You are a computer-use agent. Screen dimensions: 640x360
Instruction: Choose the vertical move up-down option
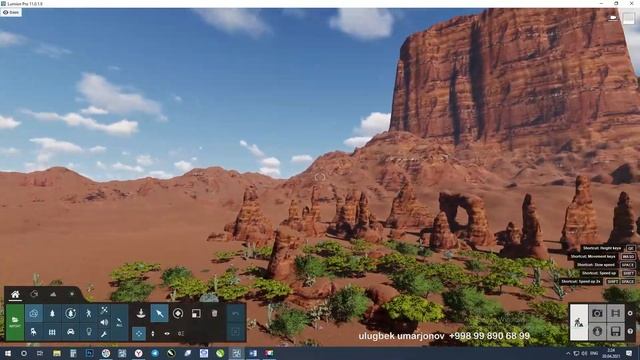click(x=153, y=333)
